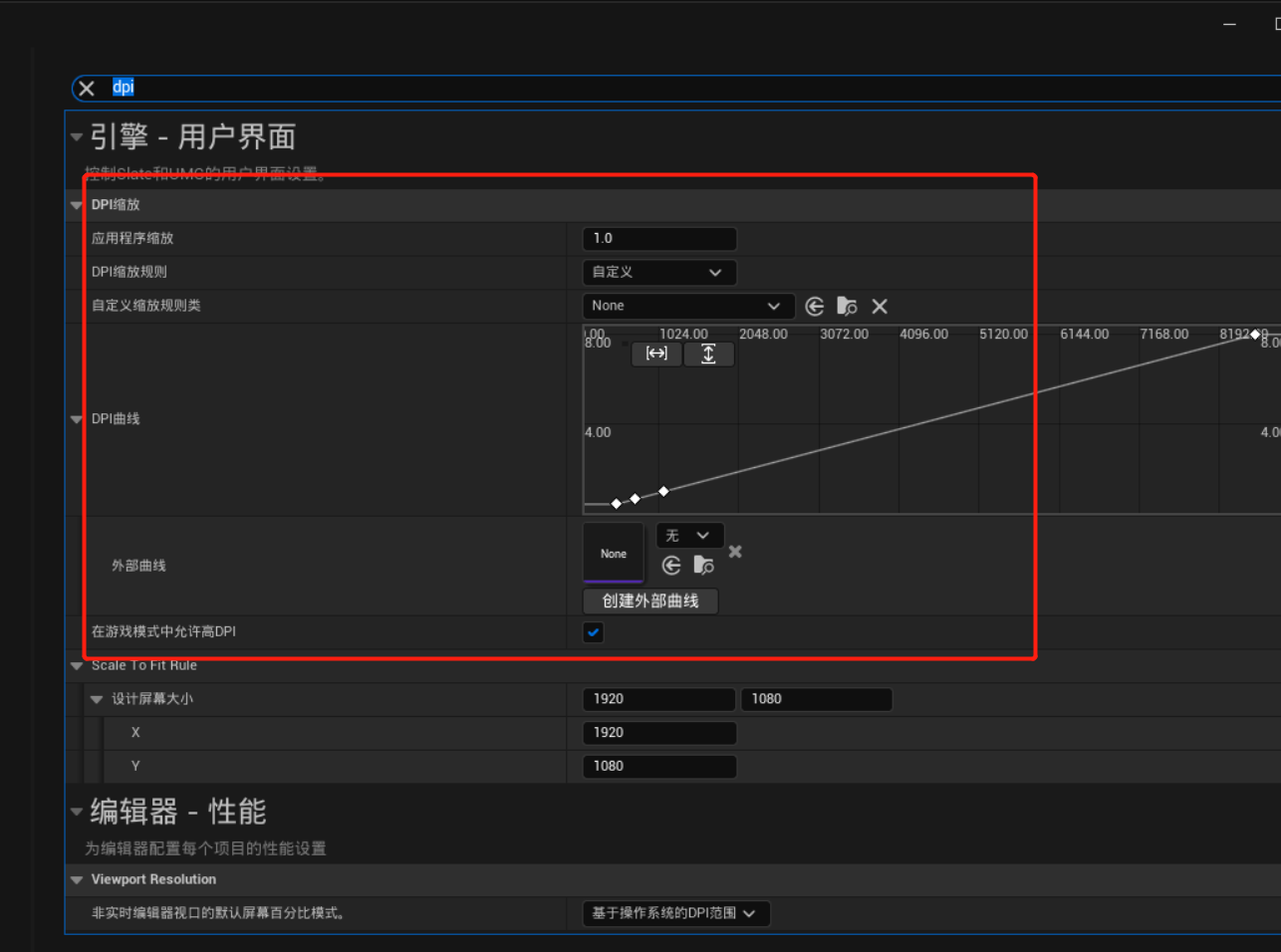1281x952 pixels.
Task: Click the 自定义缩放规则类 label
Action: pos(146,306)
